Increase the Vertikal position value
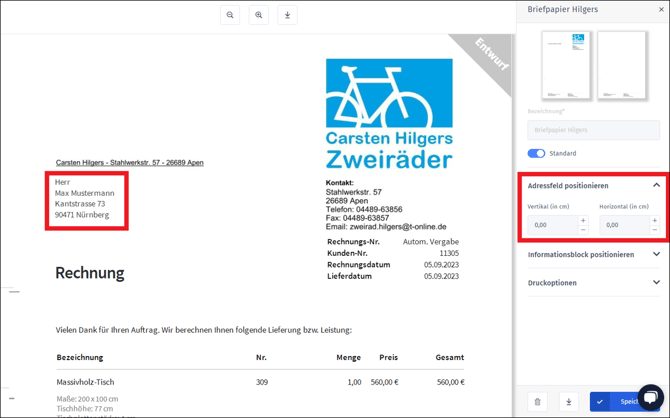Screen dimensions: 670x418 pyautogui.click(x=584, y=220)
